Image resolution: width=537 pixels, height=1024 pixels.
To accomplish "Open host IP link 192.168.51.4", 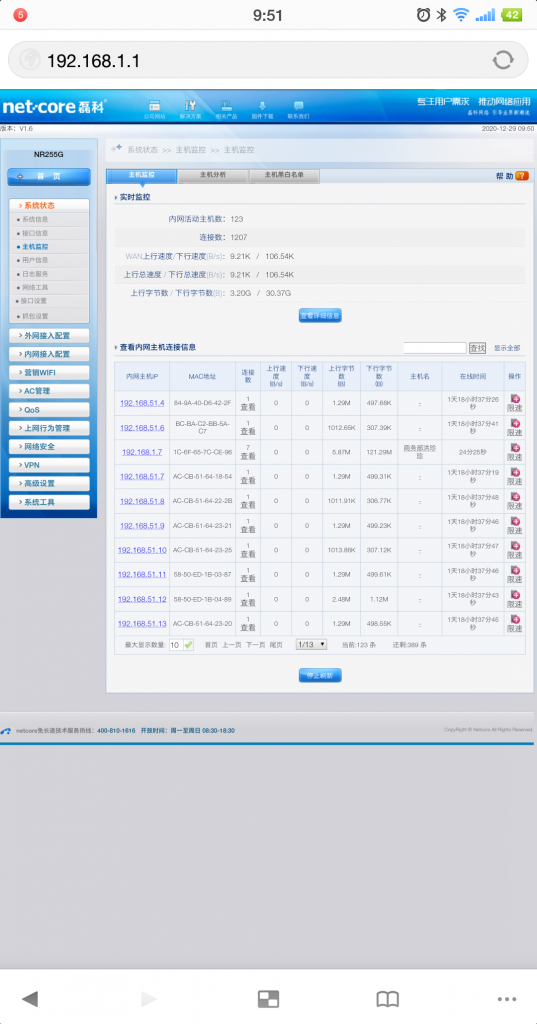I will click(x=142, y=403).
